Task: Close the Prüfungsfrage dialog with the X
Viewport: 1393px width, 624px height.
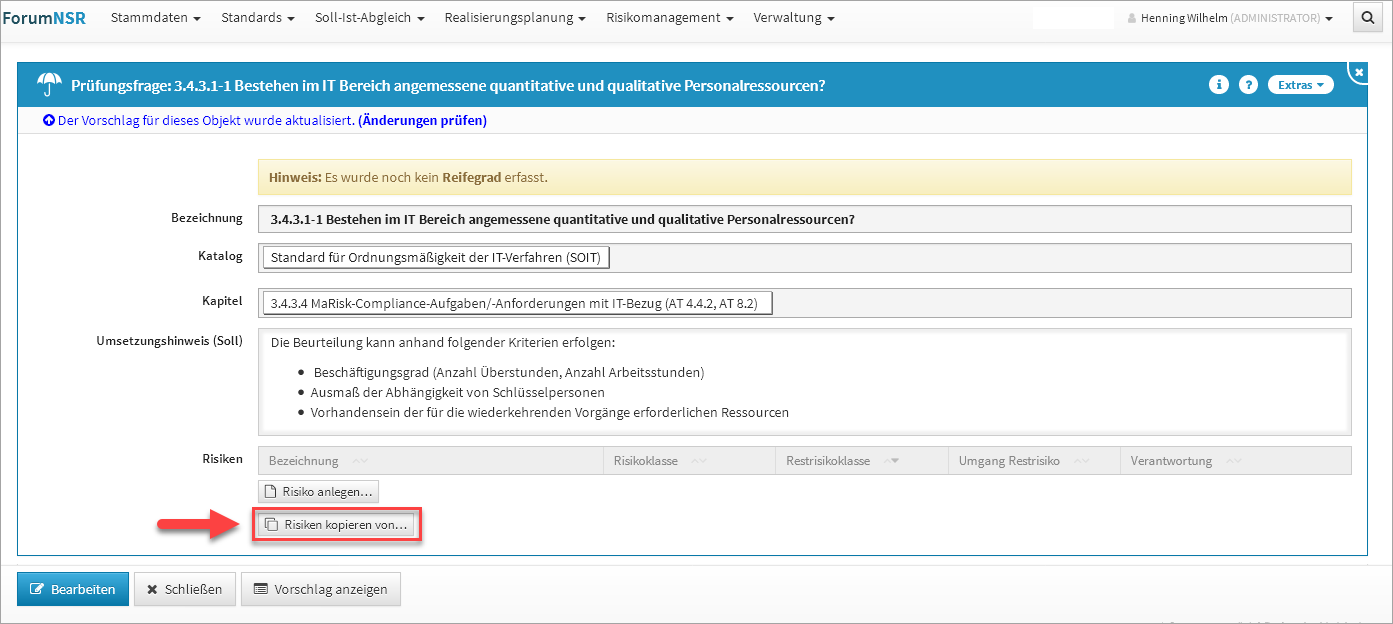Action: pos(1359,72)
